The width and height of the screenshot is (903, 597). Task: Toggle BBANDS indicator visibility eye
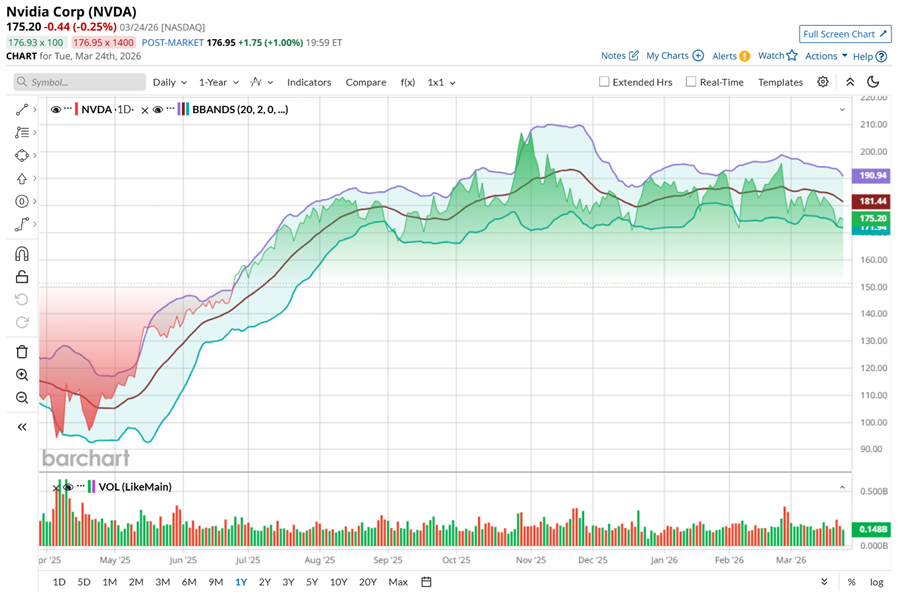tap(158, 109)
